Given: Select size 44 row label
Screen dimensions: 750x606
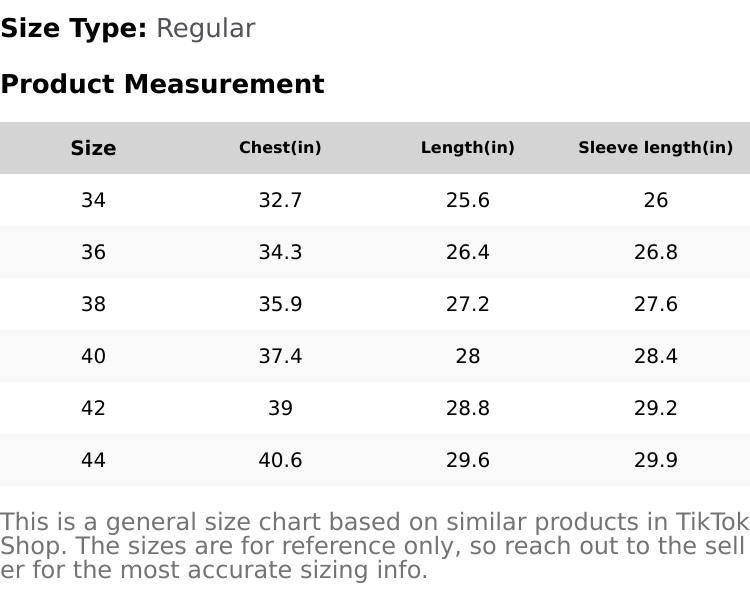Looking at the screenshot, I should (93, 460).
